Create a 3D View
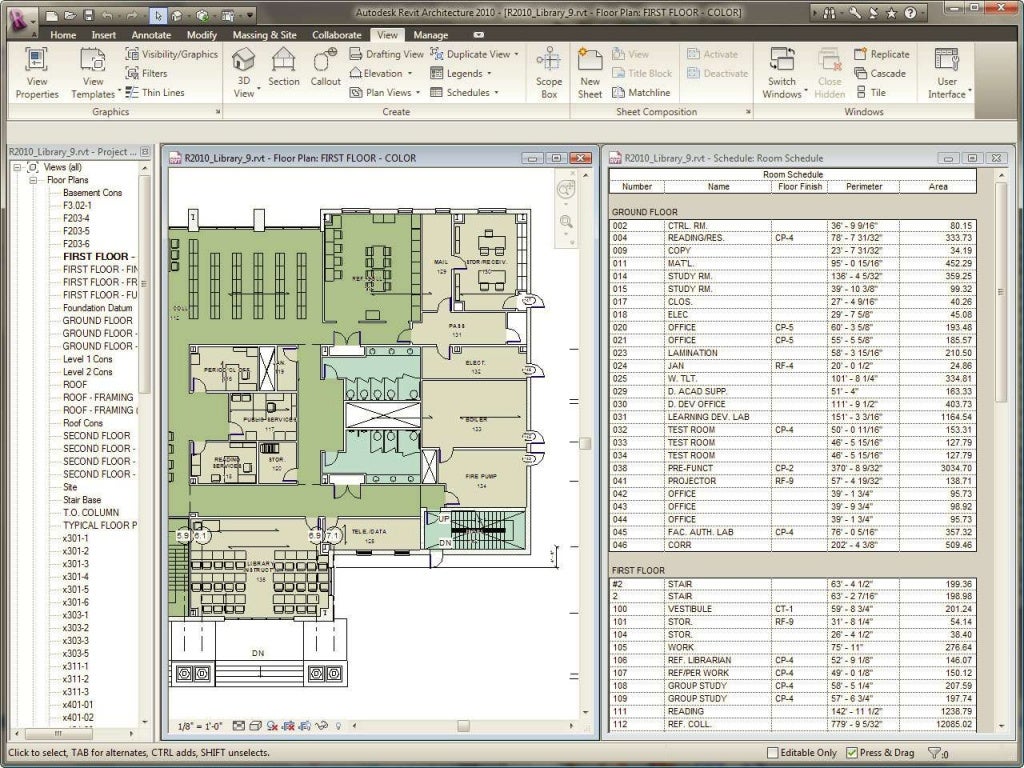Image resolution: width=1024 pixels, height=768 pixels. pyautogui.click(x=244, y=73)
